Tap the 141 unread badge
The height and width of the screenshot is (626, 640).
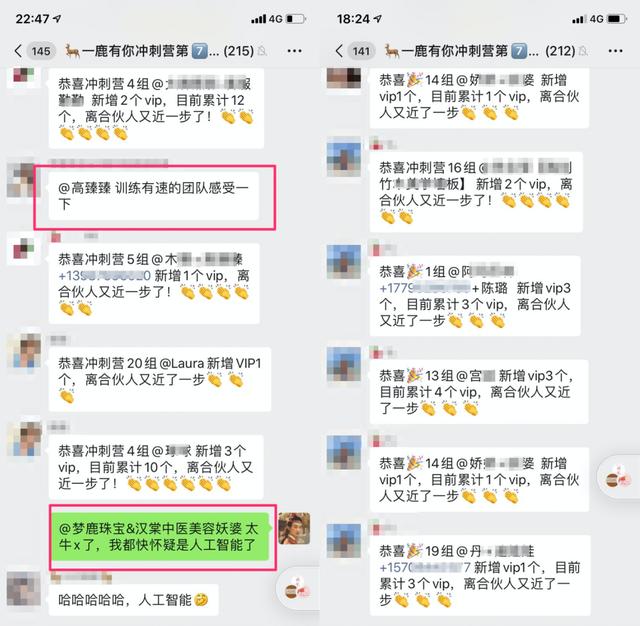tap(361, 51)
